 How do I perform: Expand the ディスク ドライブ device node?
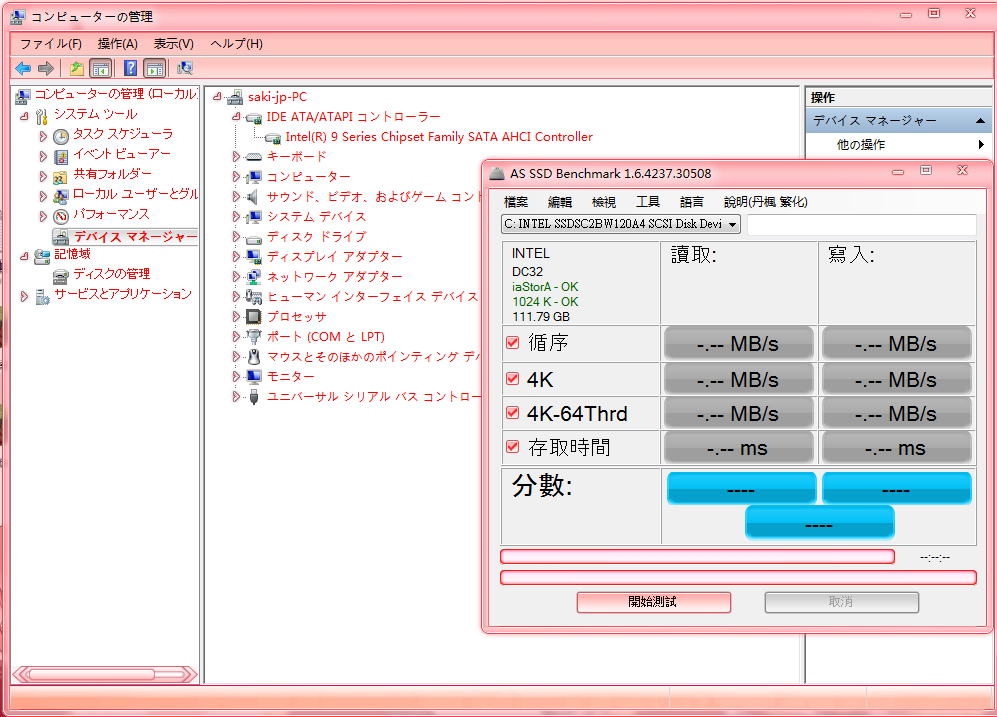point(236,237)
